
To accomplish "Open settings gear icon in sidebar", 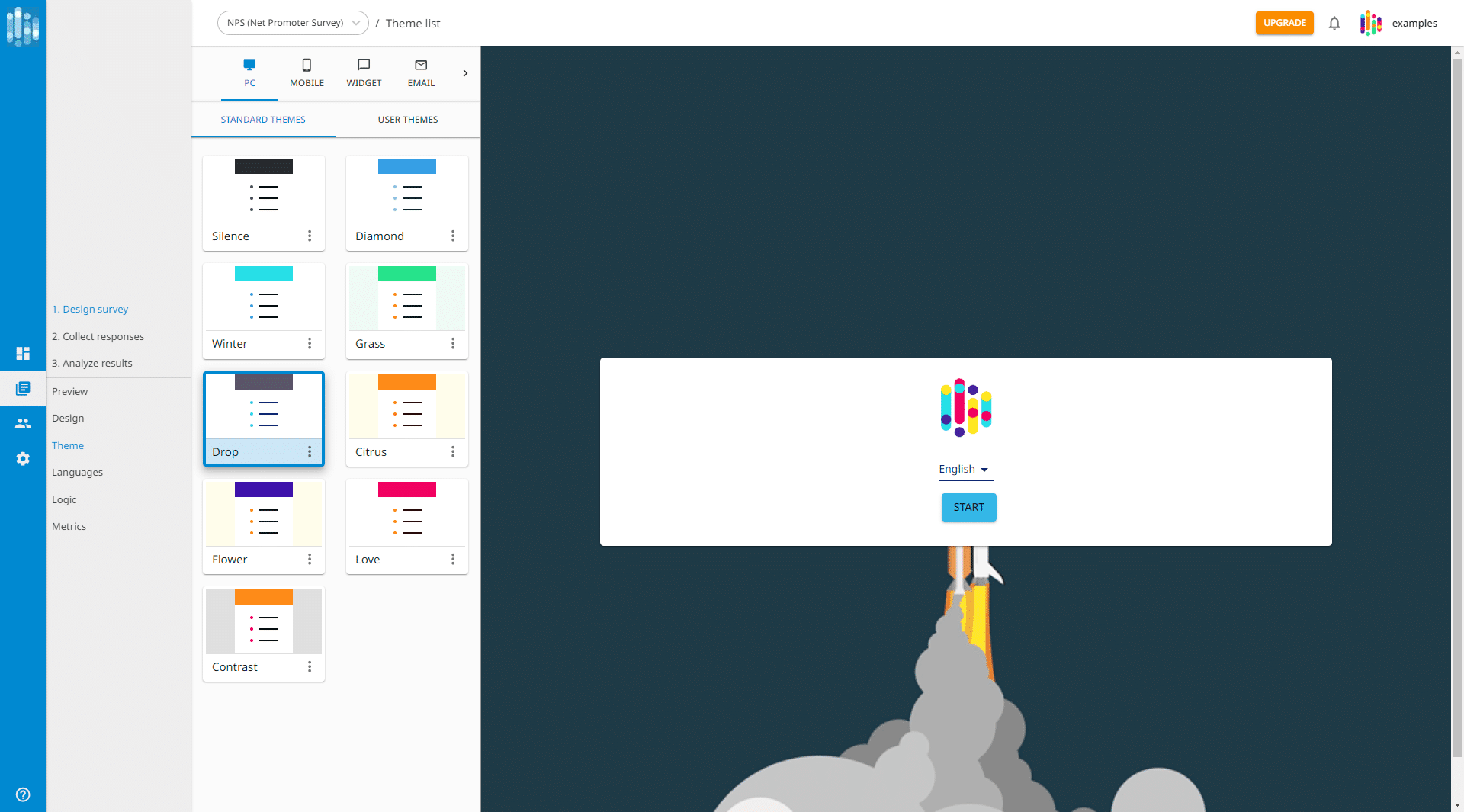I will [x=23, y=459].
